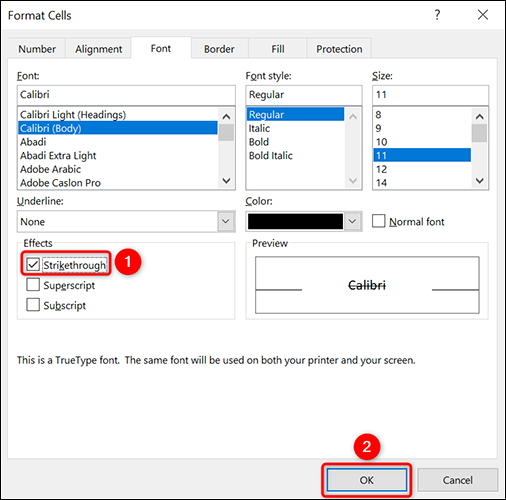Screen dimensions: 506x500
Task: Select Italic font style
Action: (295, 128)
